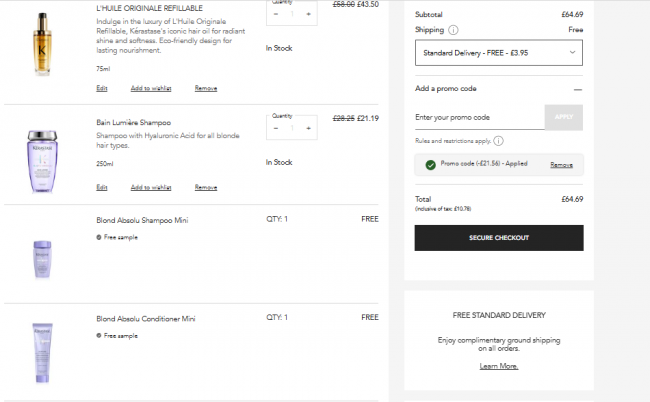Click the Blond Absolu Shampoo Mini thumbnail
The height and width of the screenshot is (402, 650).
pyautogui.click(x=45, y=256)
